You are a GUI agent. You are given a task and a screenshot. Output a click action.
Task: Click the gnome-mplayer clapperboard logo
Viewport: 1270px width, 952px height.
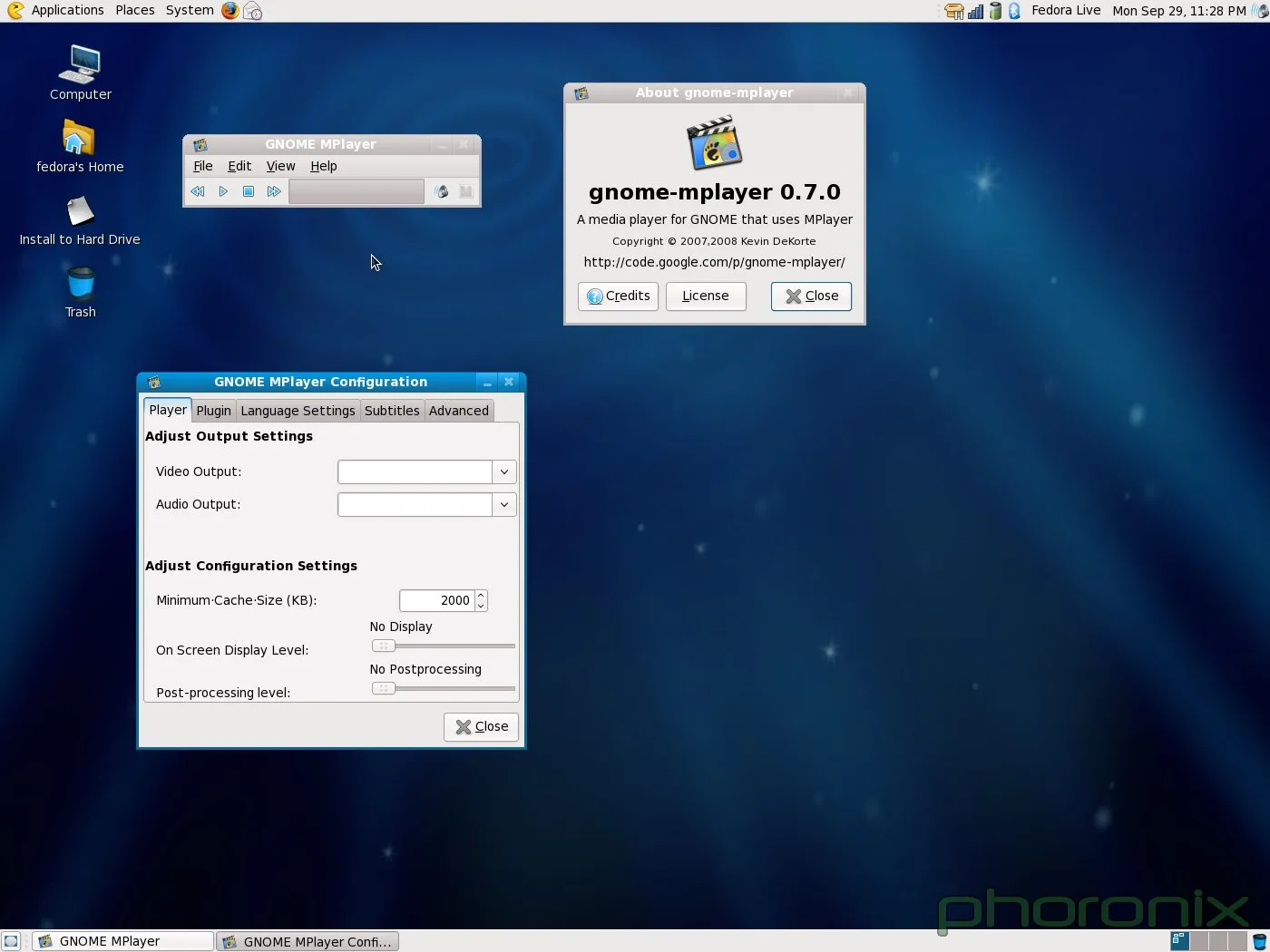tap(715, 143)
